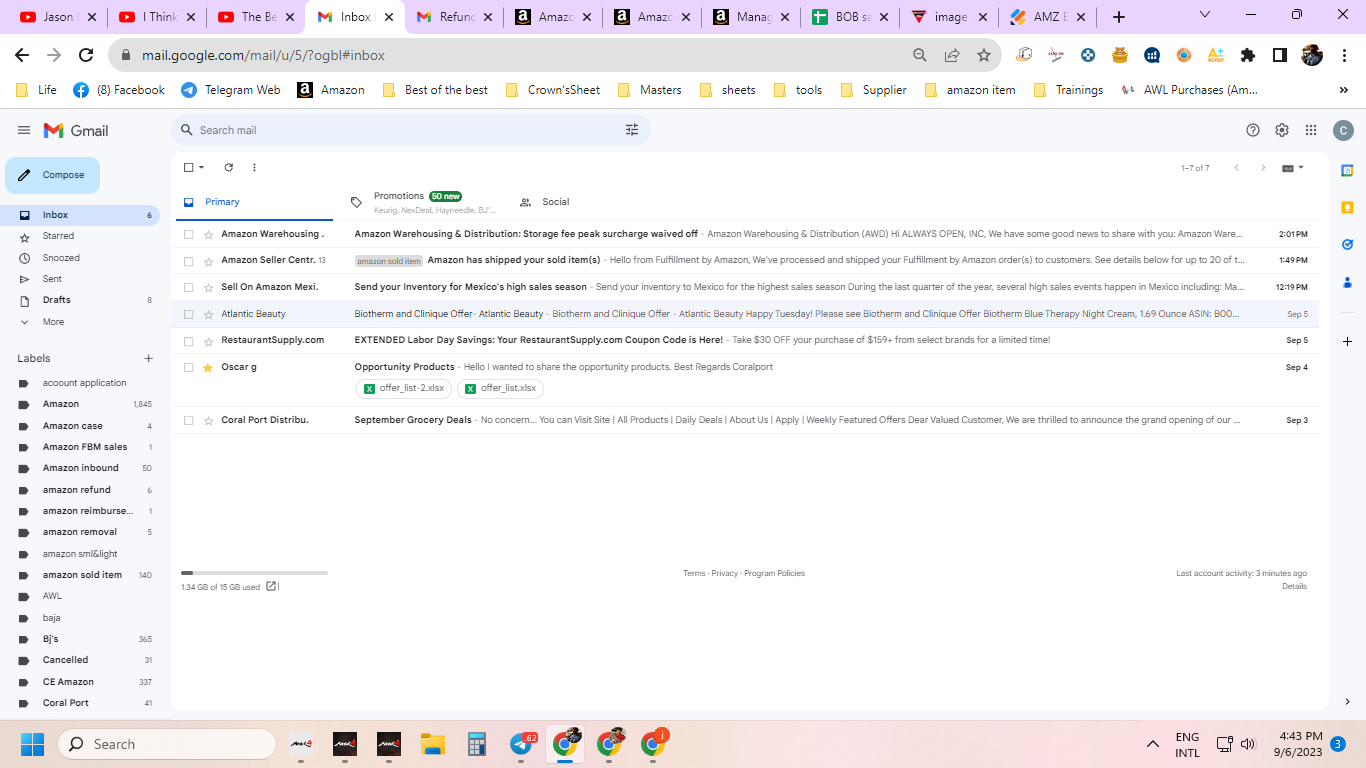Click the Windows Start button
Image resolution: width=1366 pixels, height=768 pixels.
(33, 744)
